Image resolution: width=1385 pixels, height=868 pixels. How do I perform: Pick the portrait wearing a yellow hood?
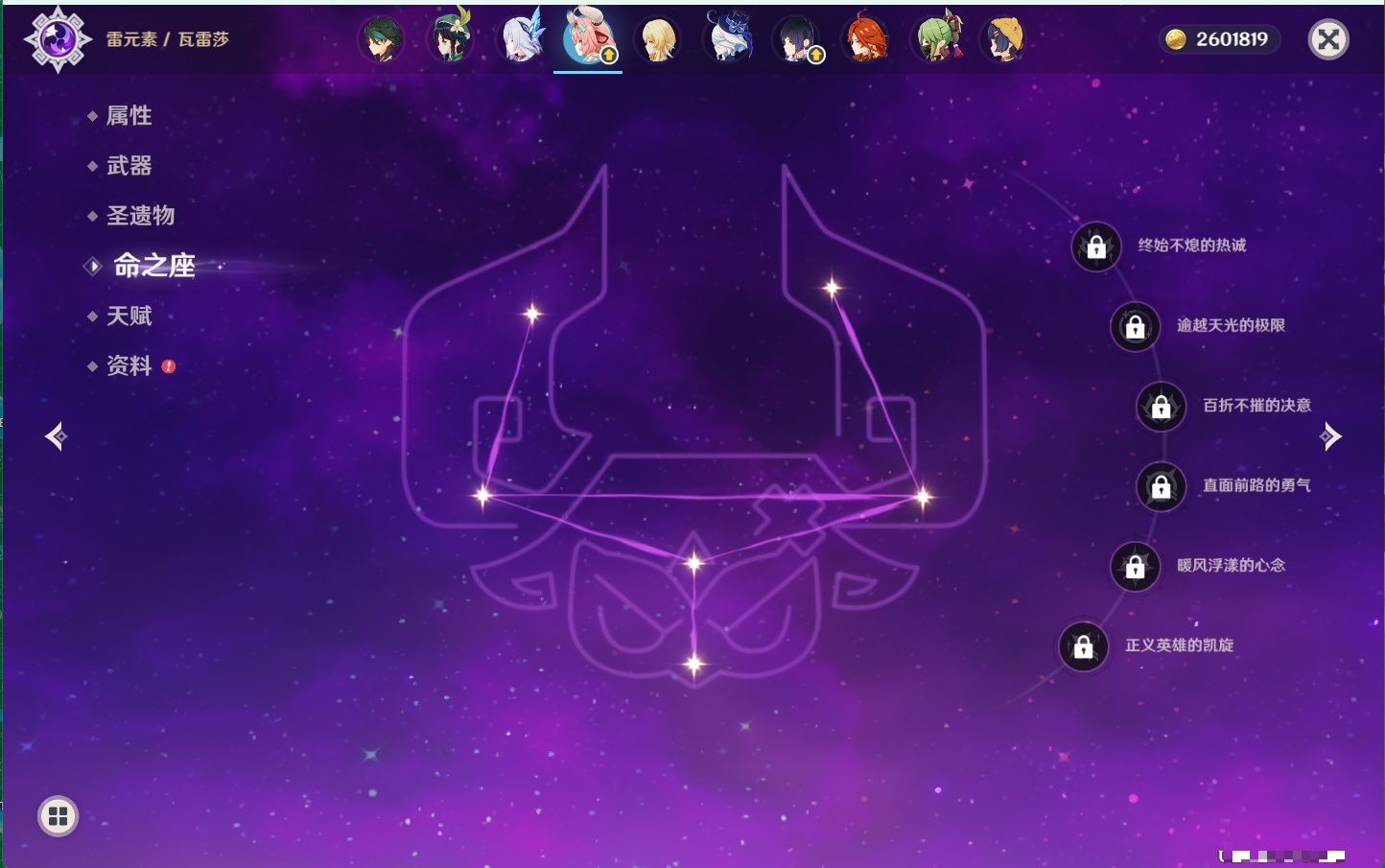[x=1004, y=39]
